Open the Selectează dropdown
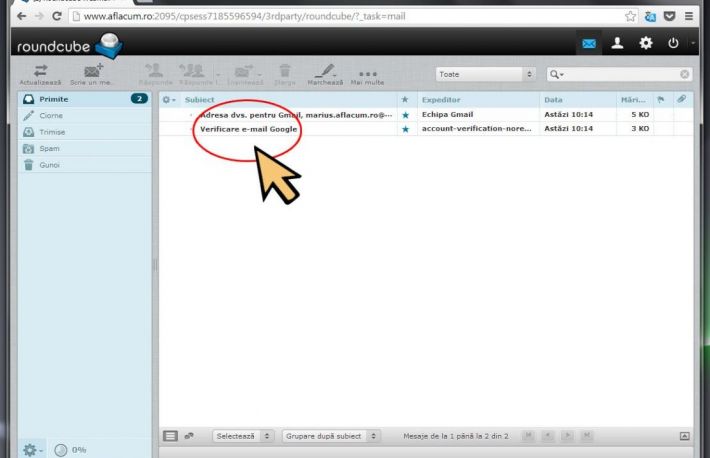The width and height of the screenshot is (710, 458). pyautogui.click(x=240, y=436)
